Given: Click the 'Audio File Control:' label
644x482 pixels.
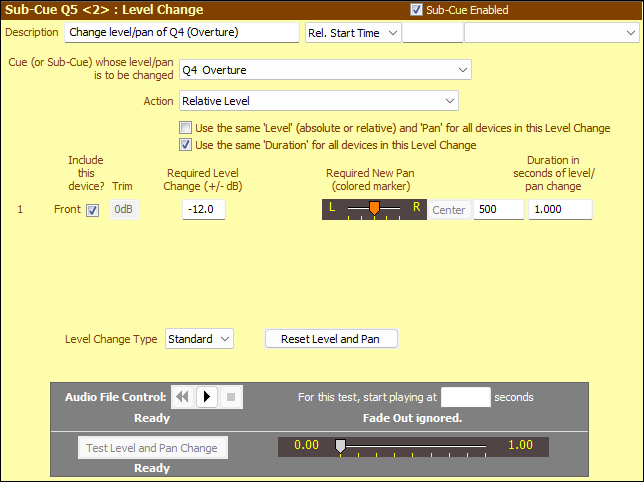Looking at the screenshot, I should (x=115, y=397).
